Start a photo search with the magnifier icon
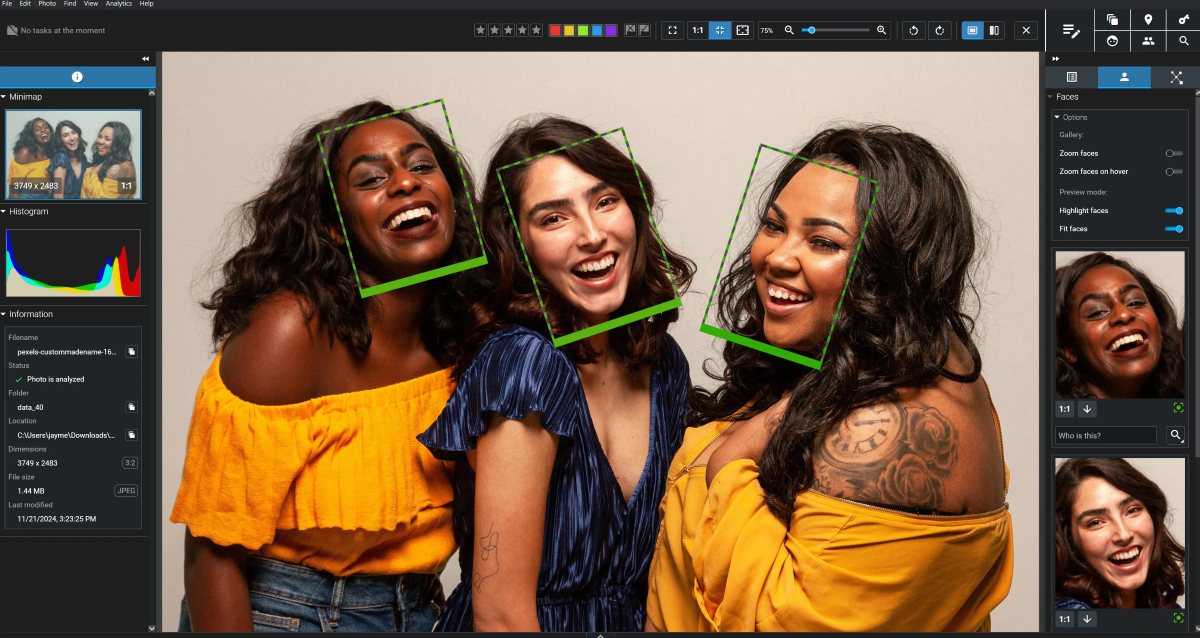 [1184, 41]
